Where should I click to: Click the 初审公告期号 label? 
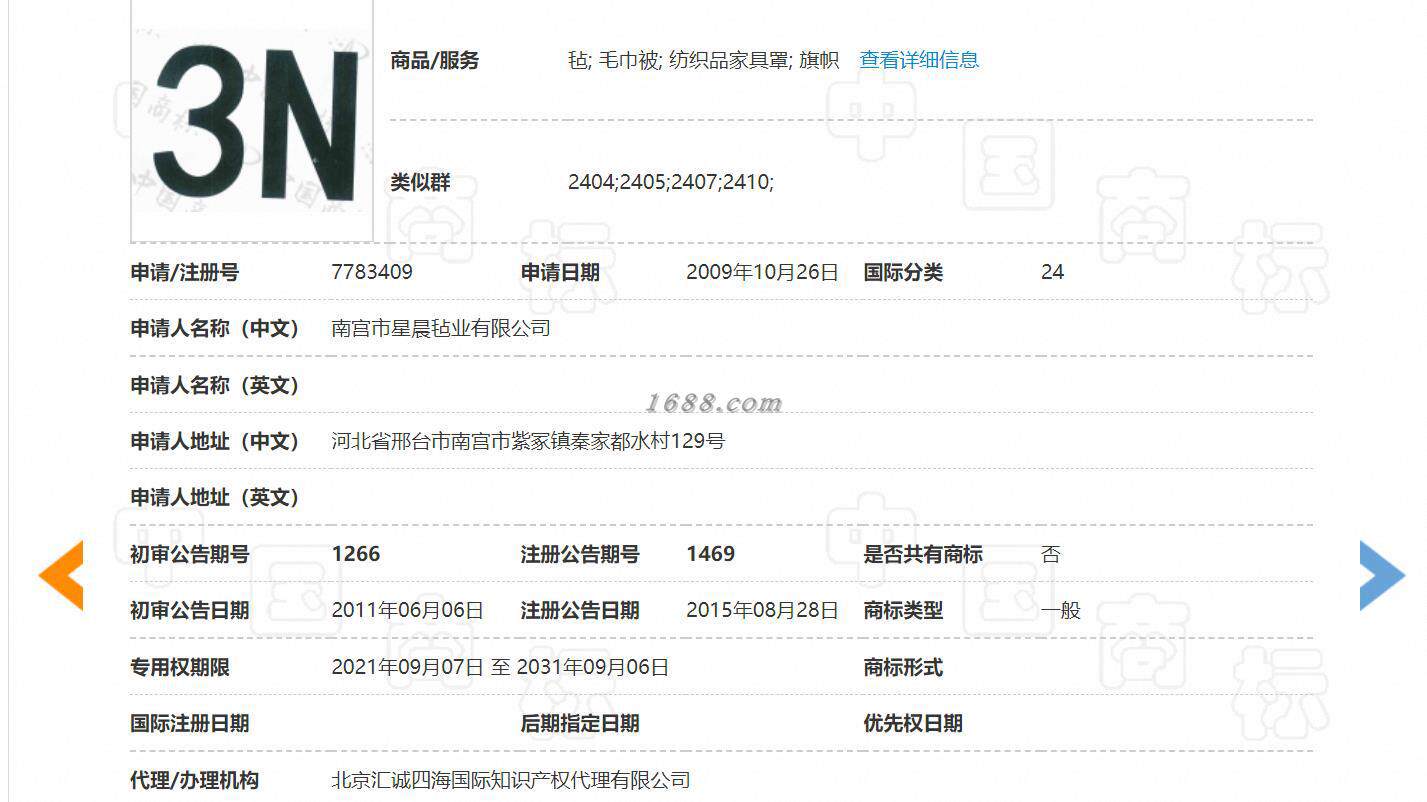190,554
